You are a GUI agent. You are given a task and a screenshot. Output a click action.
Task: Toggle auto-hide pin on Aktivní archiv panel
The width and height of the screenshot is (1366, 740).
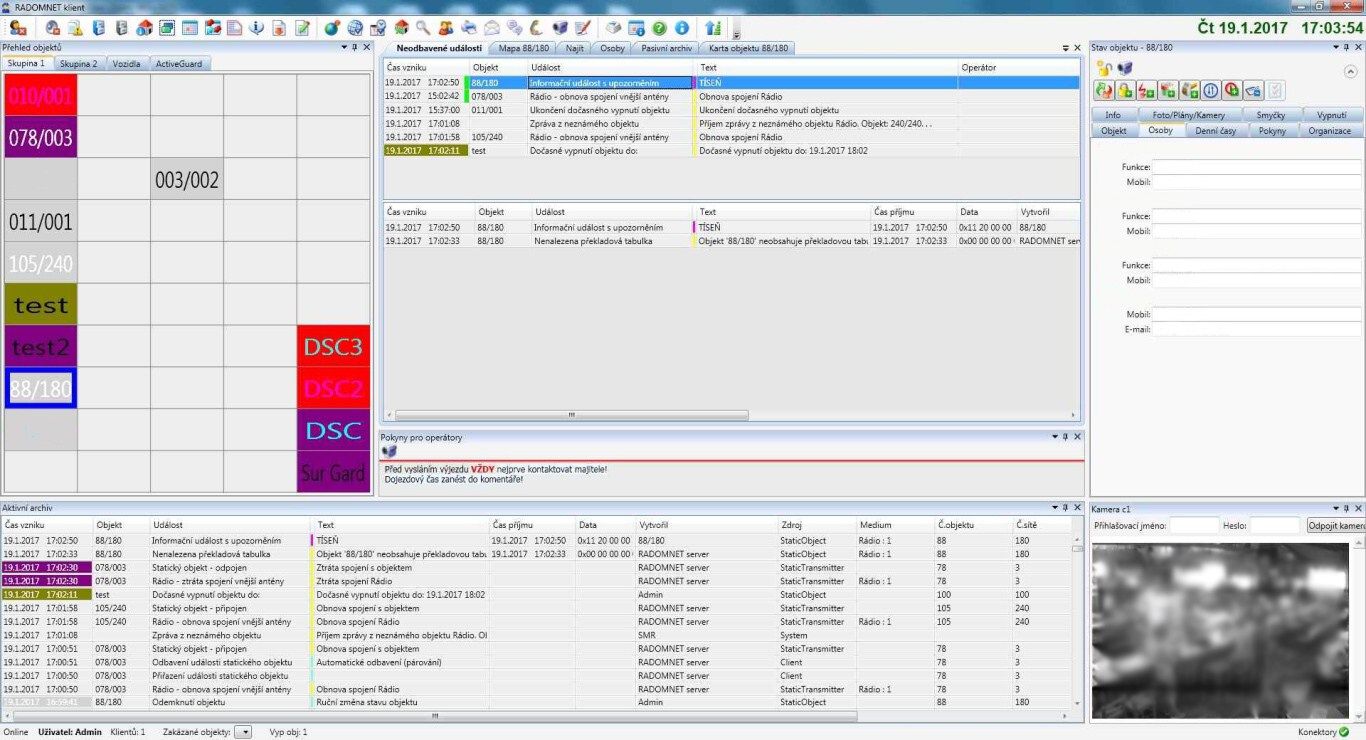point(1066,508)
